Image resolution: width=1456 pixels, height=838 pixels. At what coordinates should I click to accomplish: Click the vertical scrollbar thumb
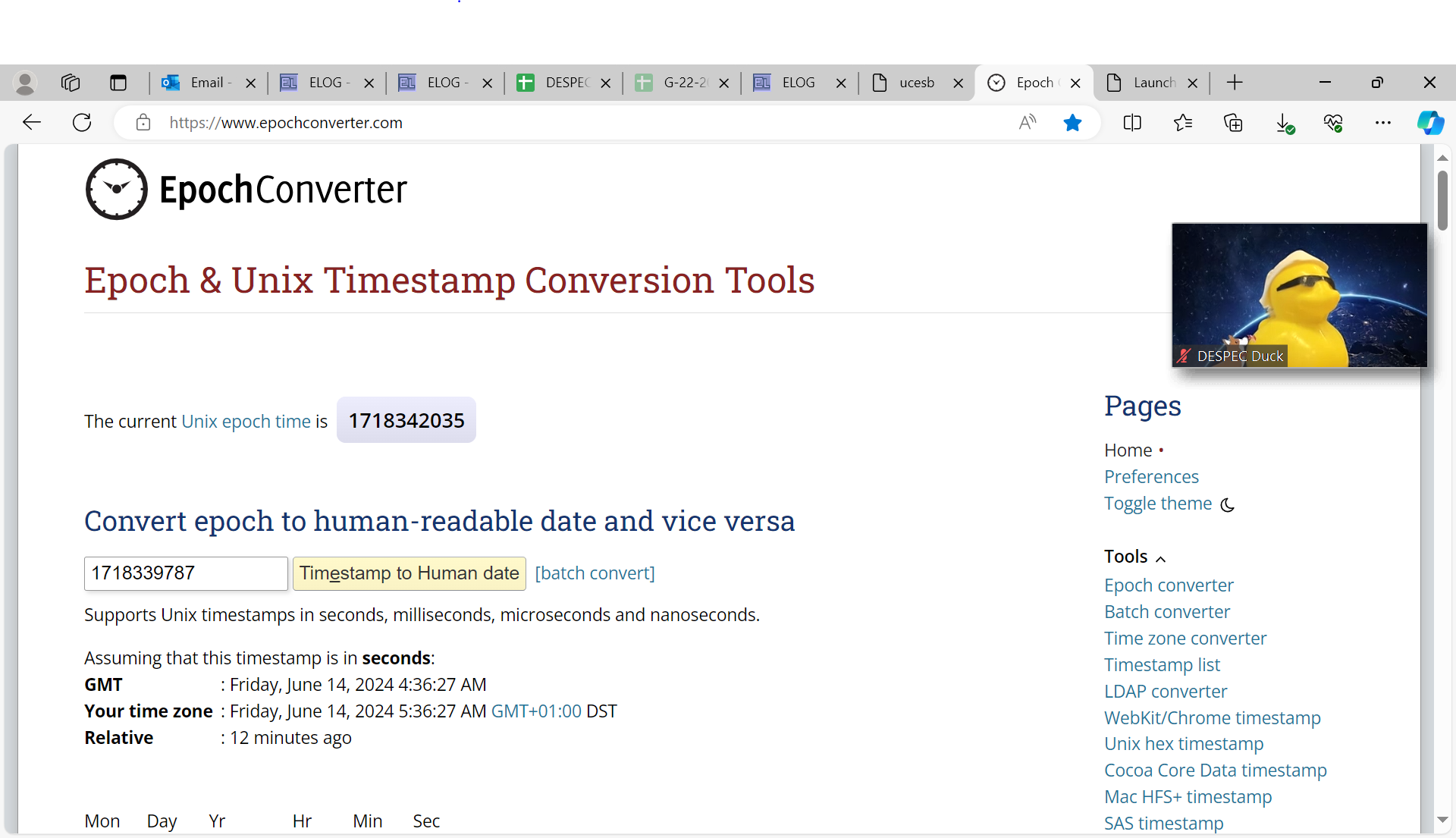pos(1442,199)
